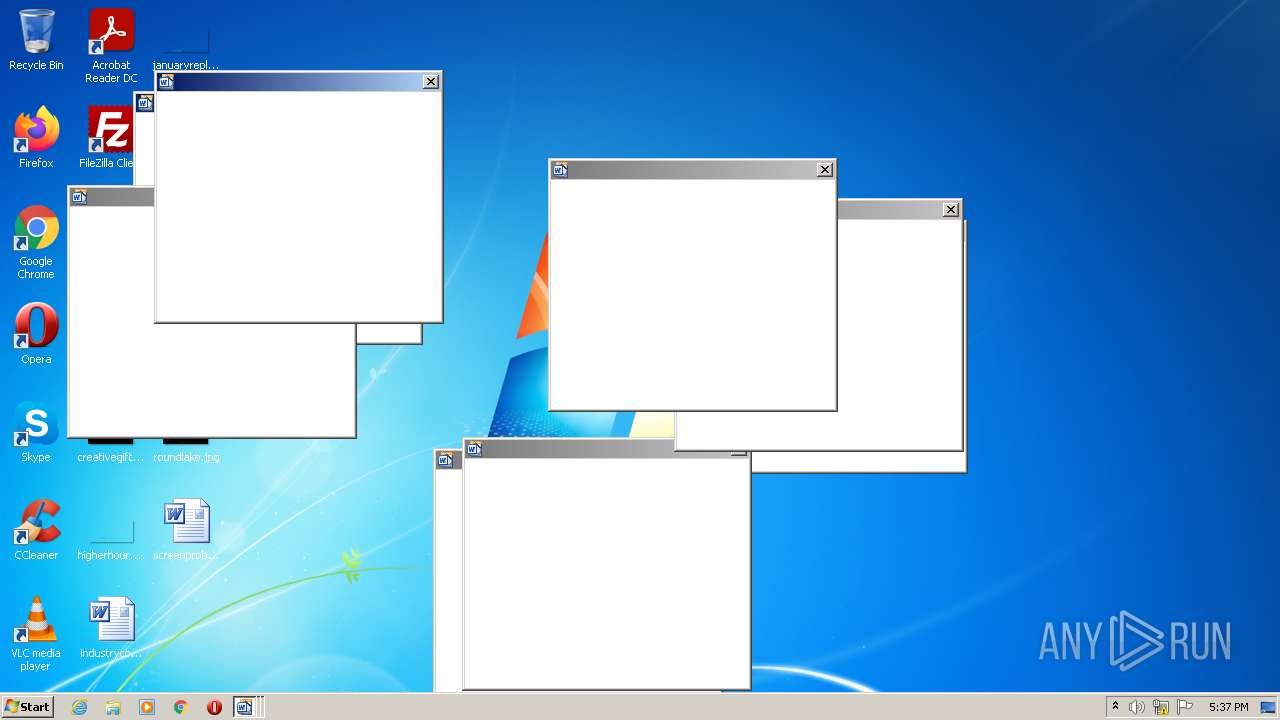Screen dimensions: 1280x720
Task: Open Action Center flag icon
Action: (x=1185, y=707)
